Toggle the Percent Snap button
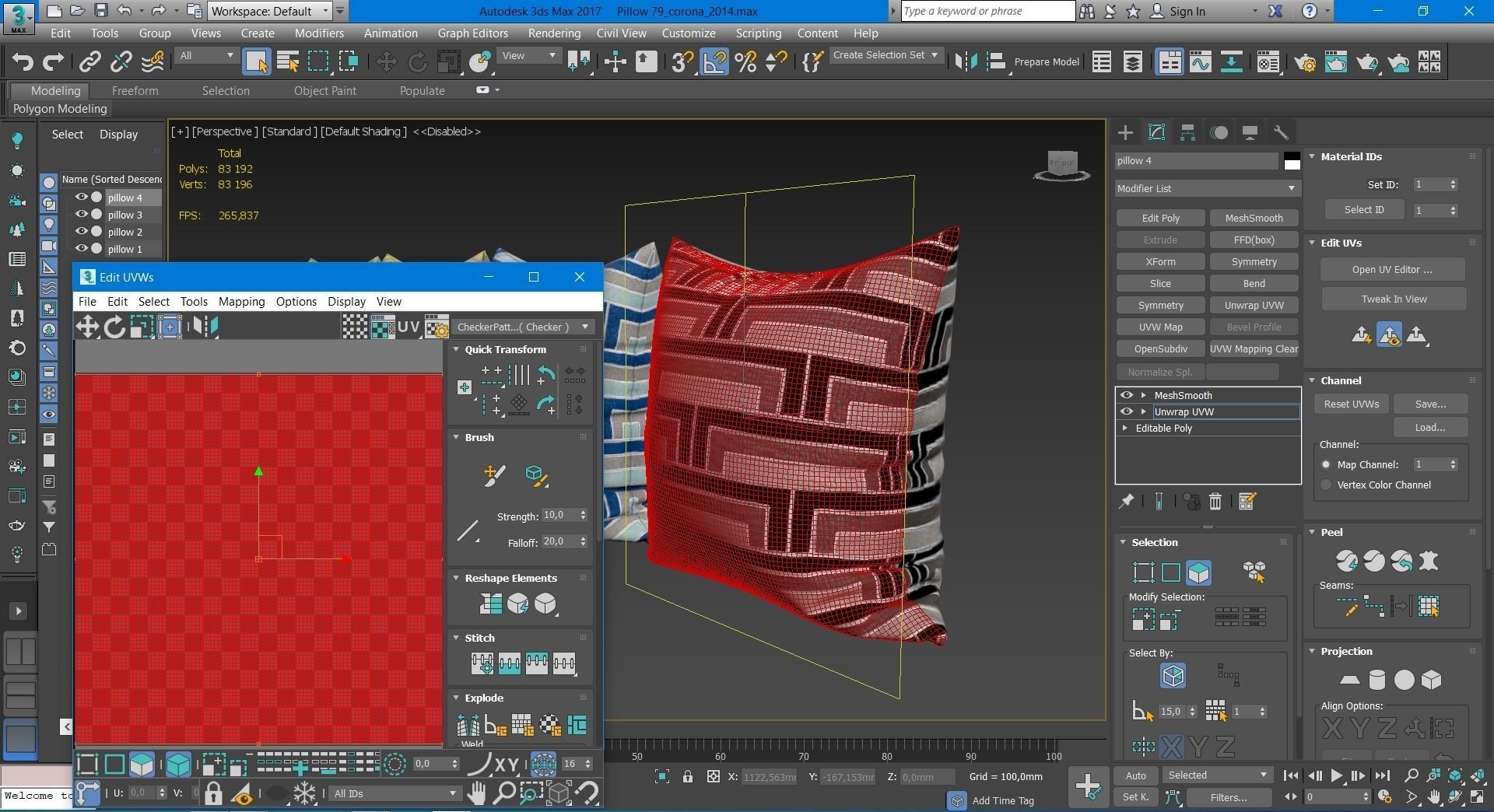The image size is (1494, 812). coord(745,61)
